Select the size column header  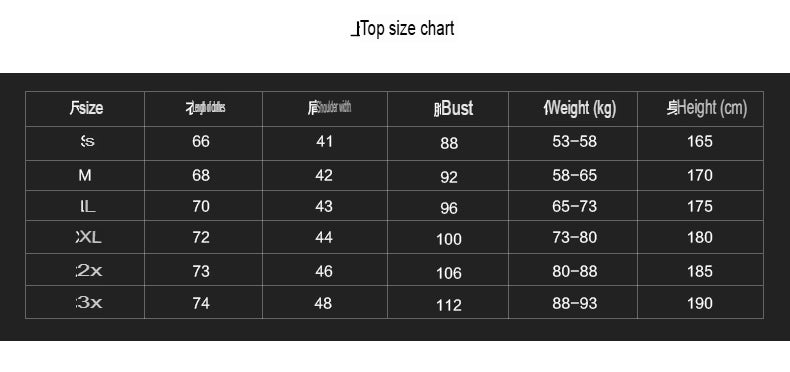tap(87, 108)
